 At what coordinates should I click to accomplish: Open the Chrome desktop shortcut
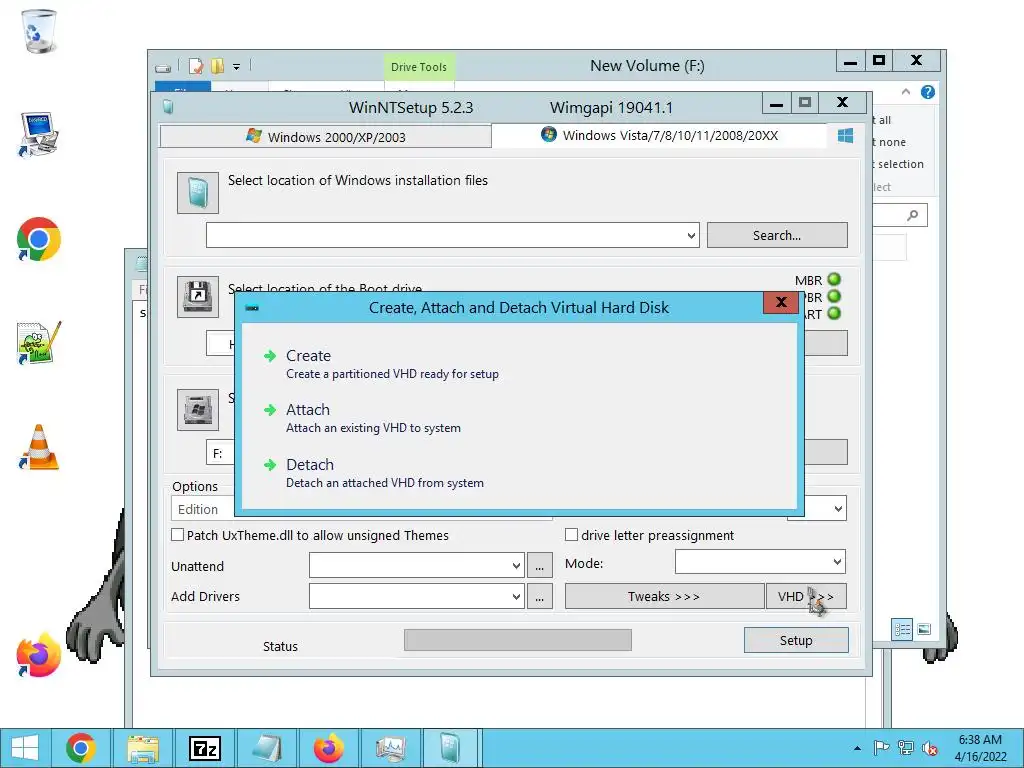[39, 239]
